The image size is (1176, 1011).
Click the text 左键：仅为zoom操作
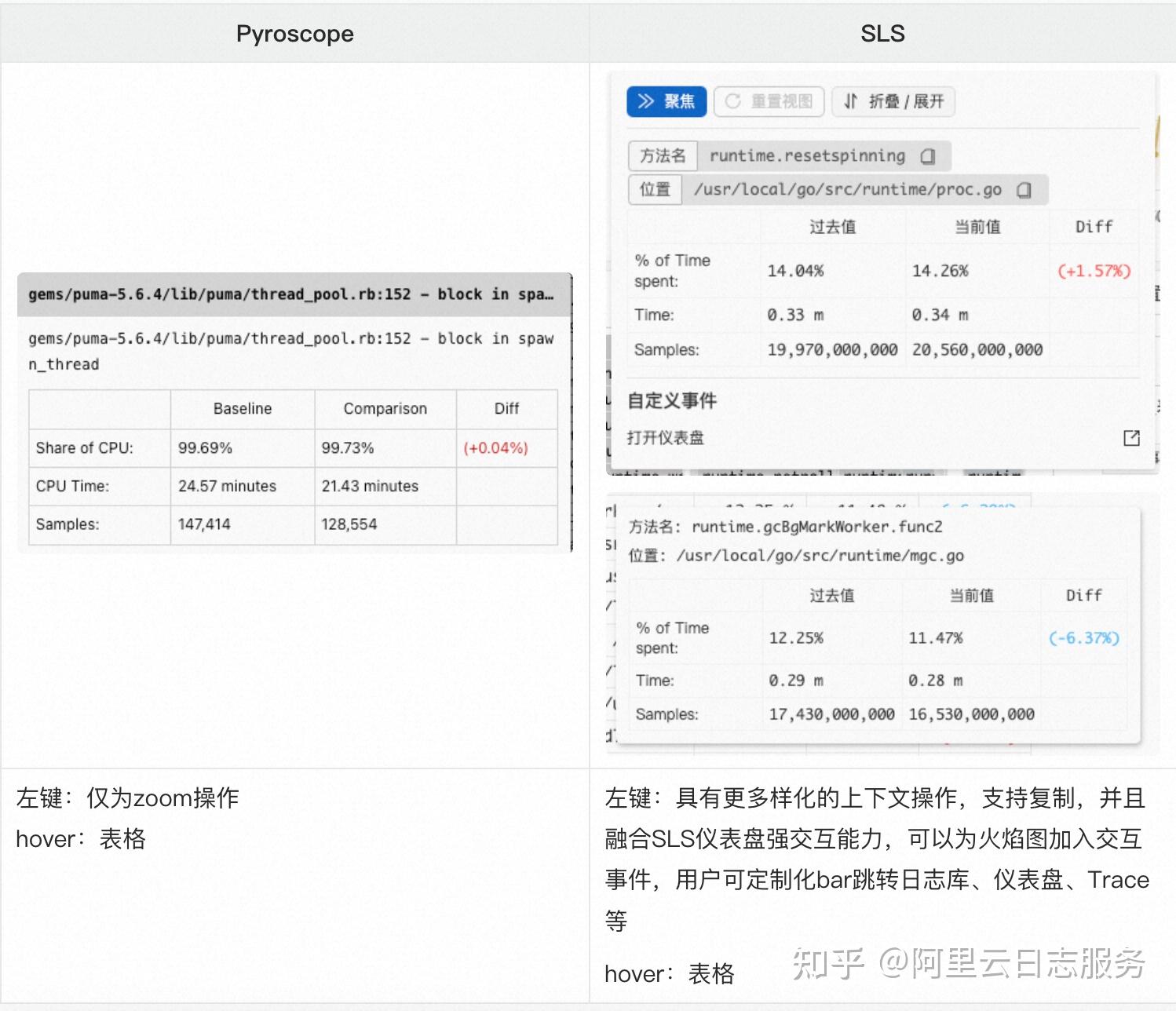pyautogui.click(x=128, y=798)
